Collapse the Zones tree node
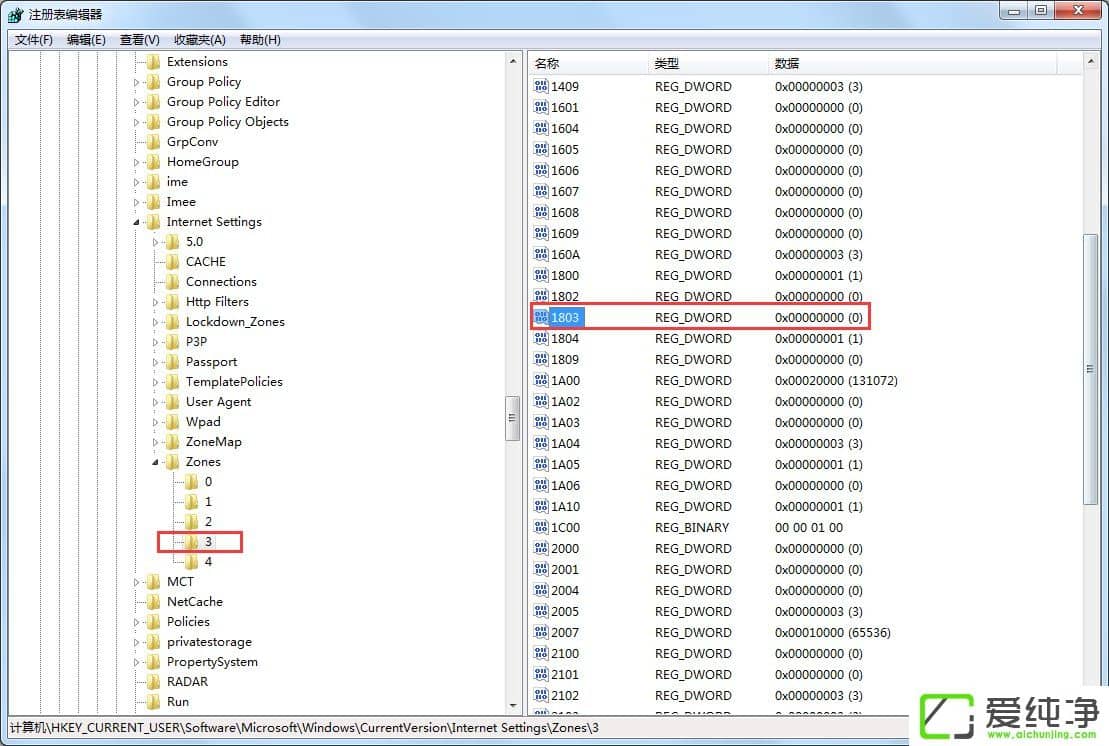The image size is (1109, 746). click(x=156, y=462)
